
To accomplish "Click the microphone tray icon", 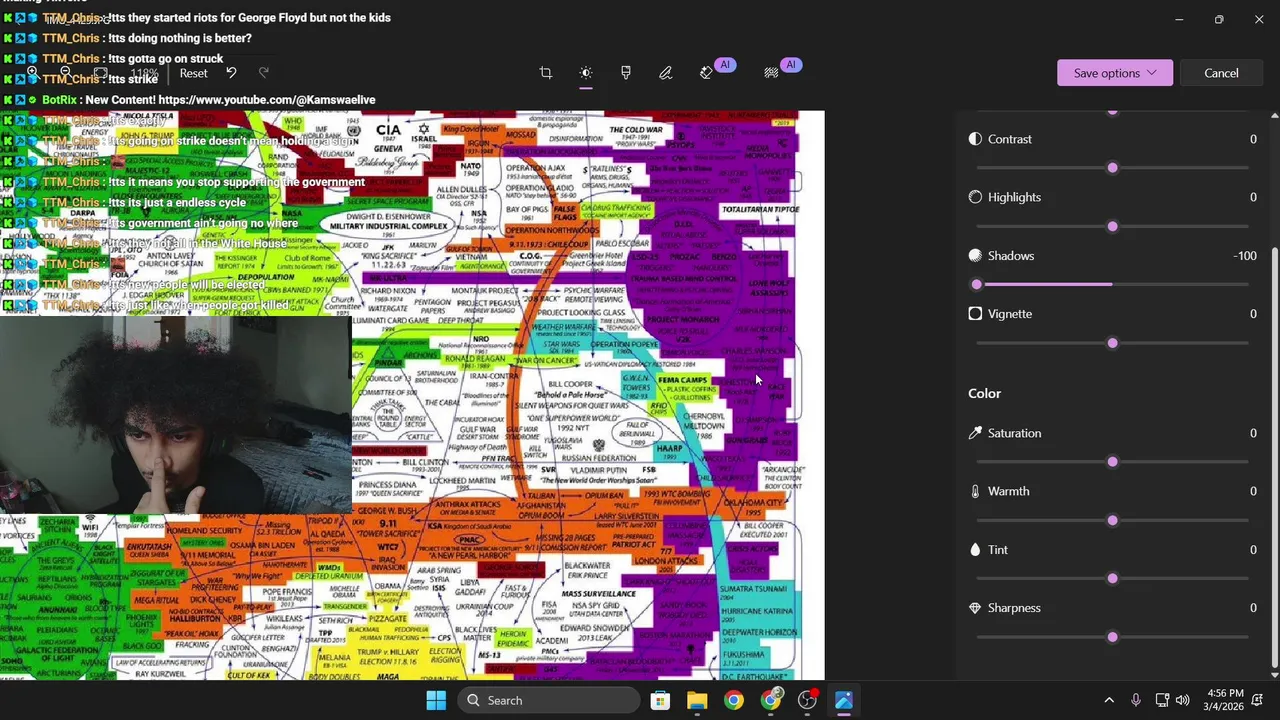I will [x=1135, y=700].
